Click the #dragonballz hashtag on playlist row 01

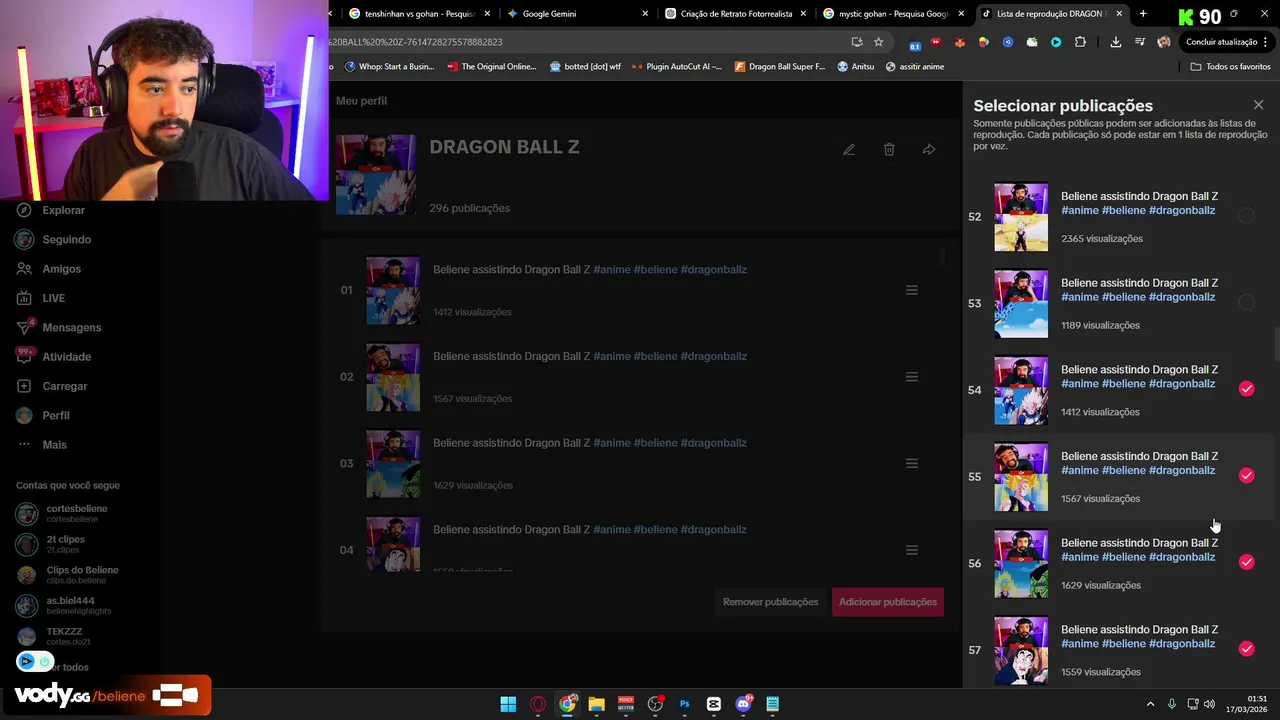[x=713, y=270]
